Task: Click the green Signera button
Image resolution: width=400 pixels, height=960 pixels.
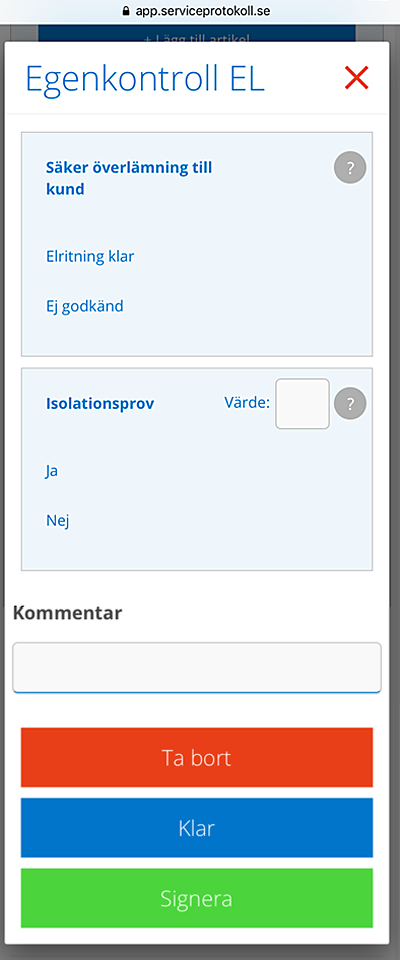Action: (197, 898)
